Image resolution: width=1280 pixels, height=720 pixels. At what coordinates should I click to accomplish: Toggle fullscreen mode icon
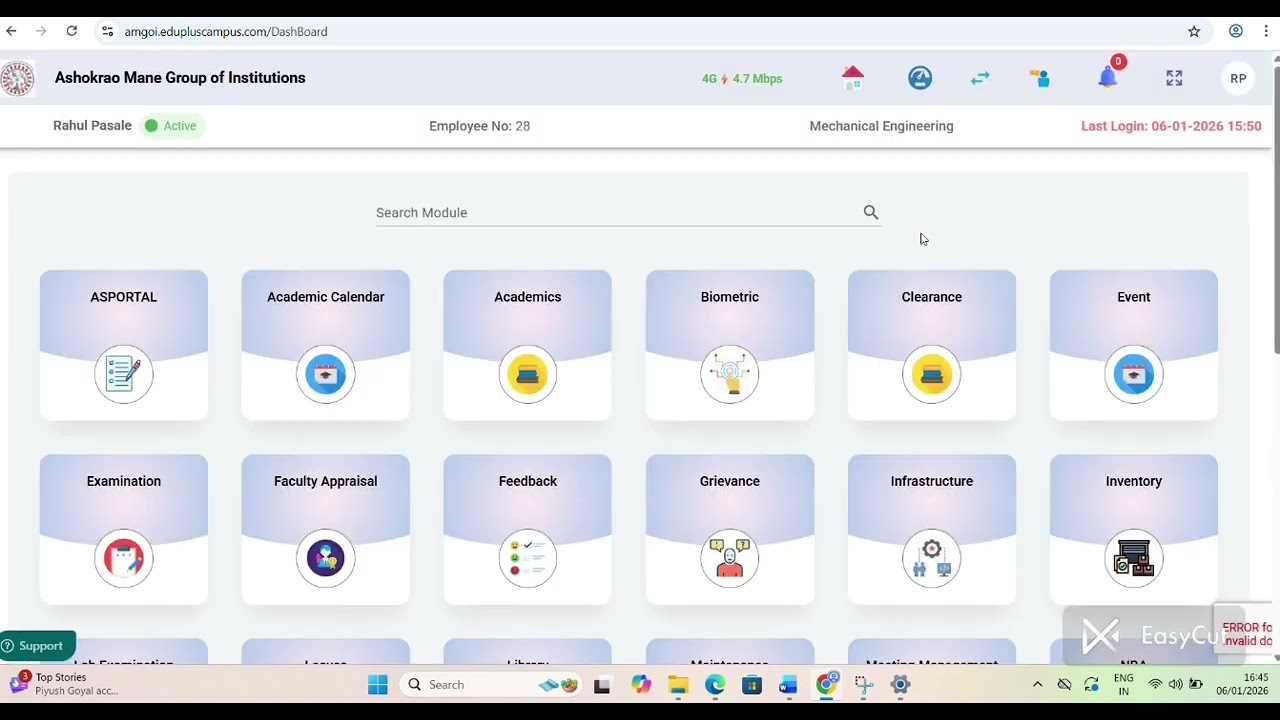1174,78
